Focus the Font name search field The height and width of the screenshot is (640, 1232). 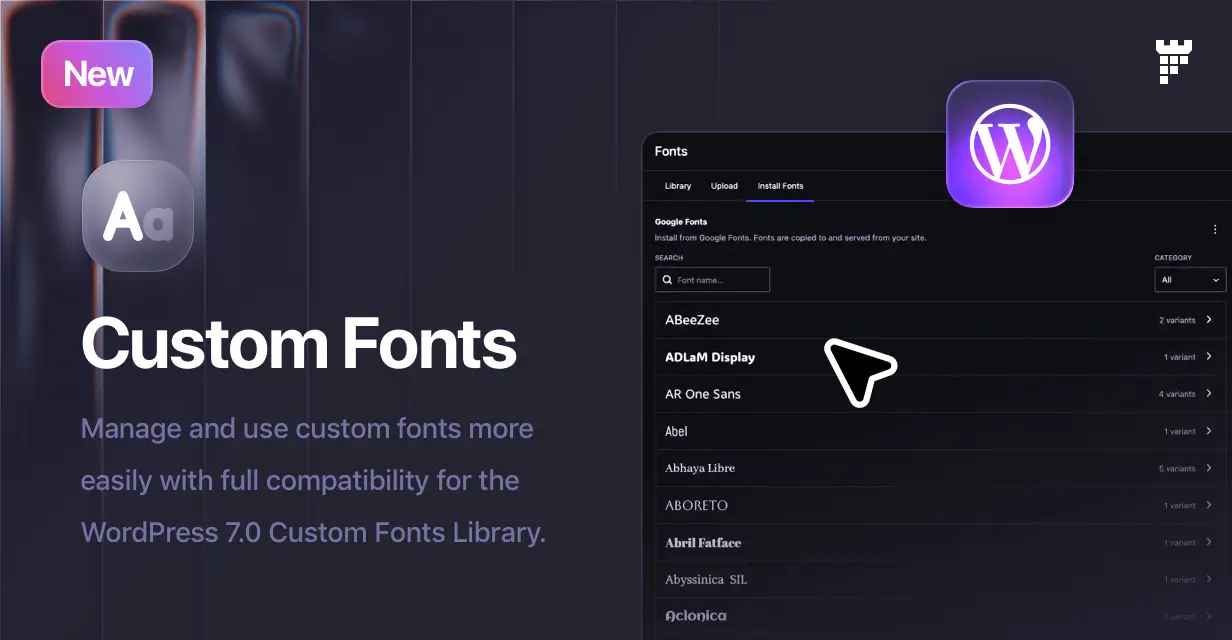pyautogui.click(x=712, y=280)
